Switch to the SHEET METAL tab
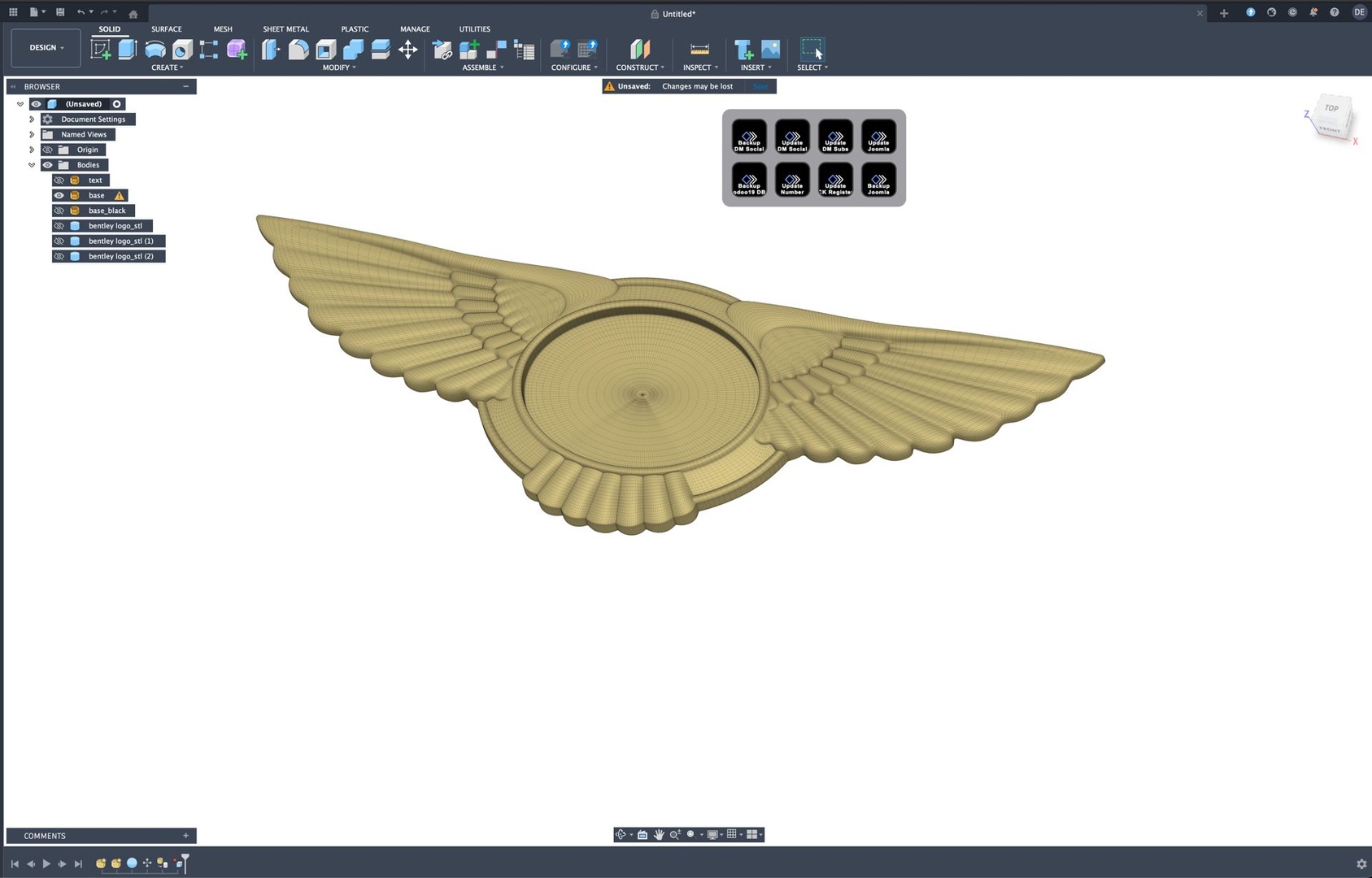 click(x=285, y=28)
